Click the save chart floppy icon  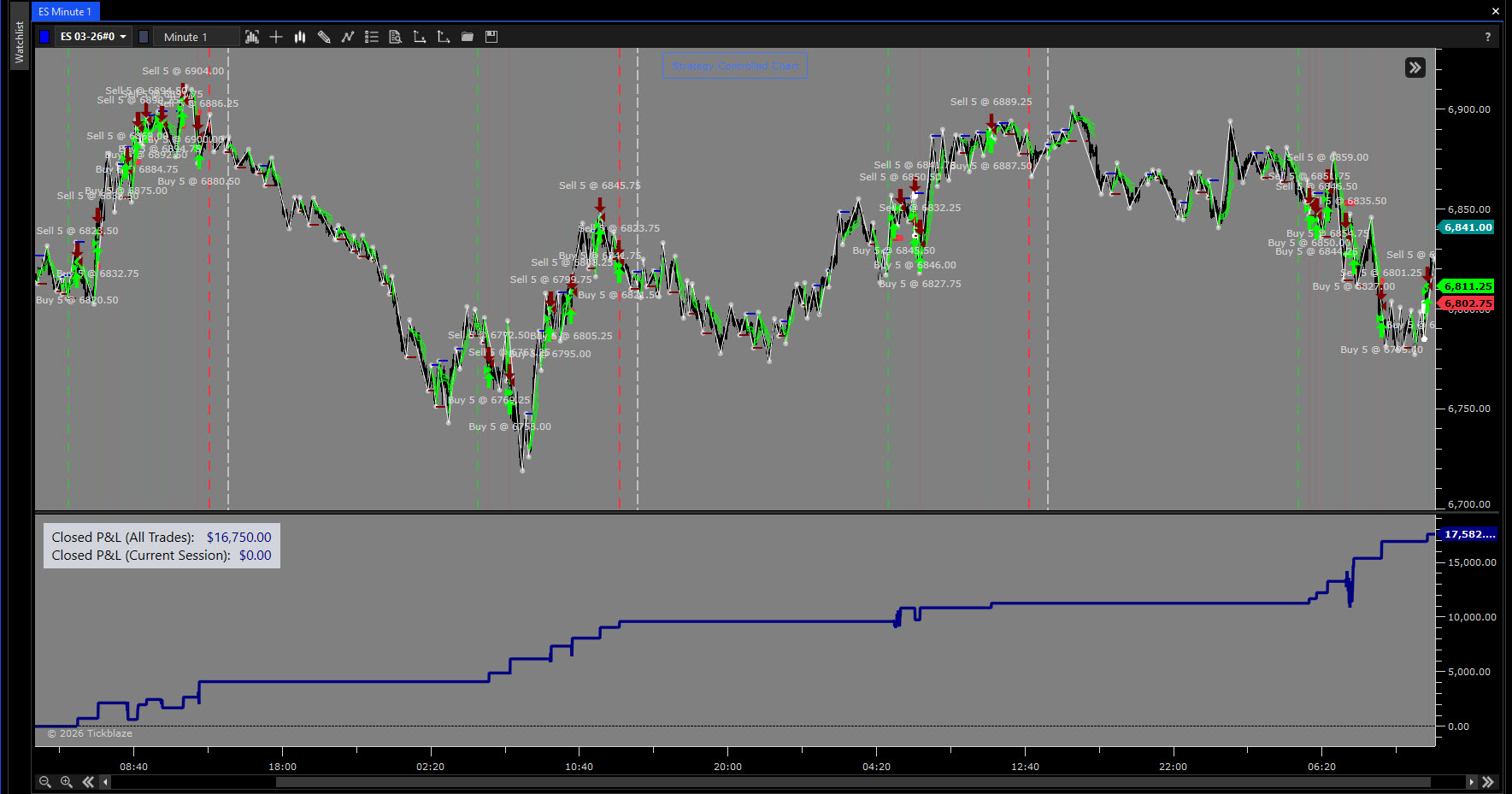tap(491, 37)
